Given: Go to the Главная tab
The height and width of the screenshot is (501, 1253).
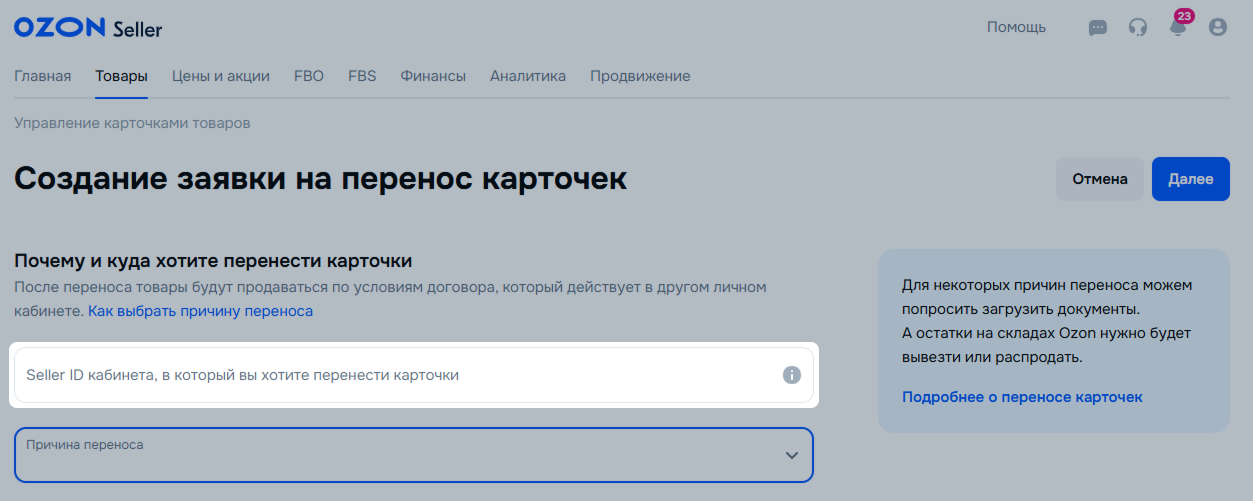Looking at the screenshot, I should pyautogui.click(x=42, y=76).
